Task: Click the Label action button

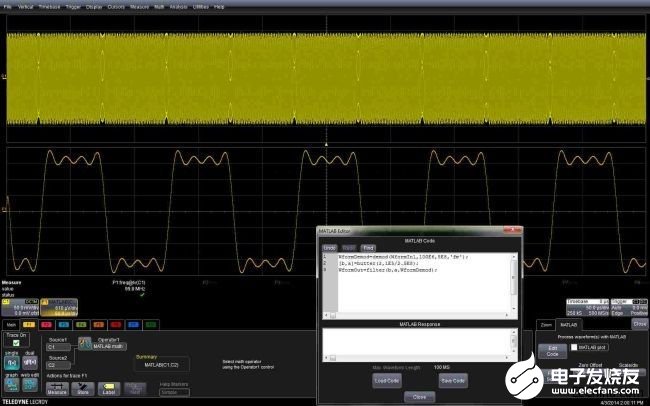Action: click(109, 389)
